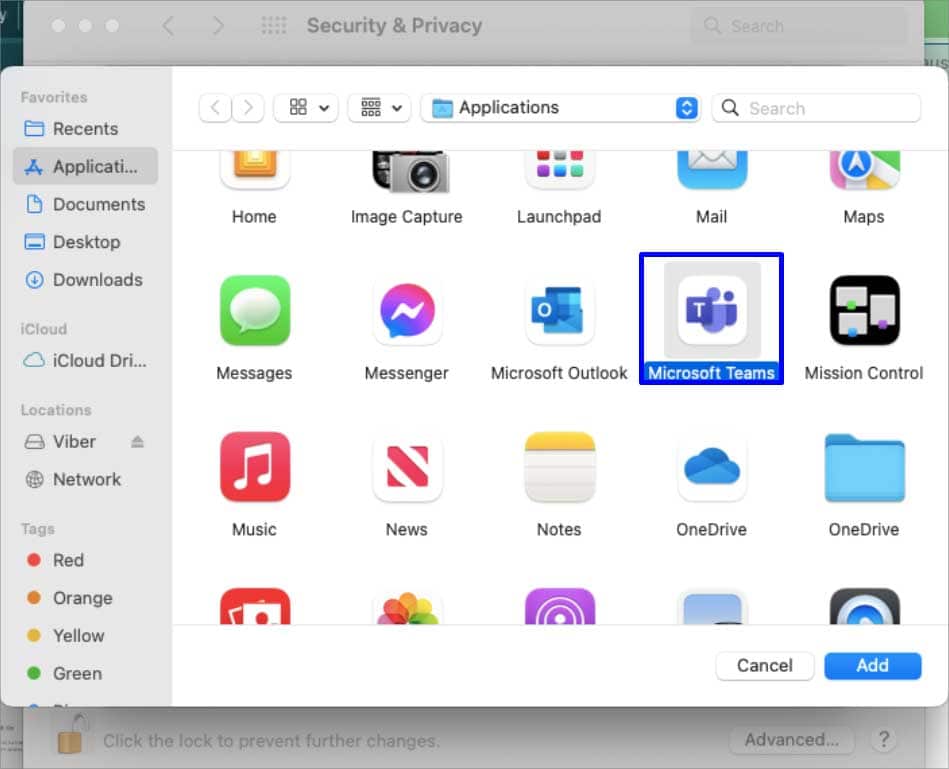Select the Mail app icon
The height and width of the screenshot is (769, 949).
pyautogui.click(x=712, y=170)
